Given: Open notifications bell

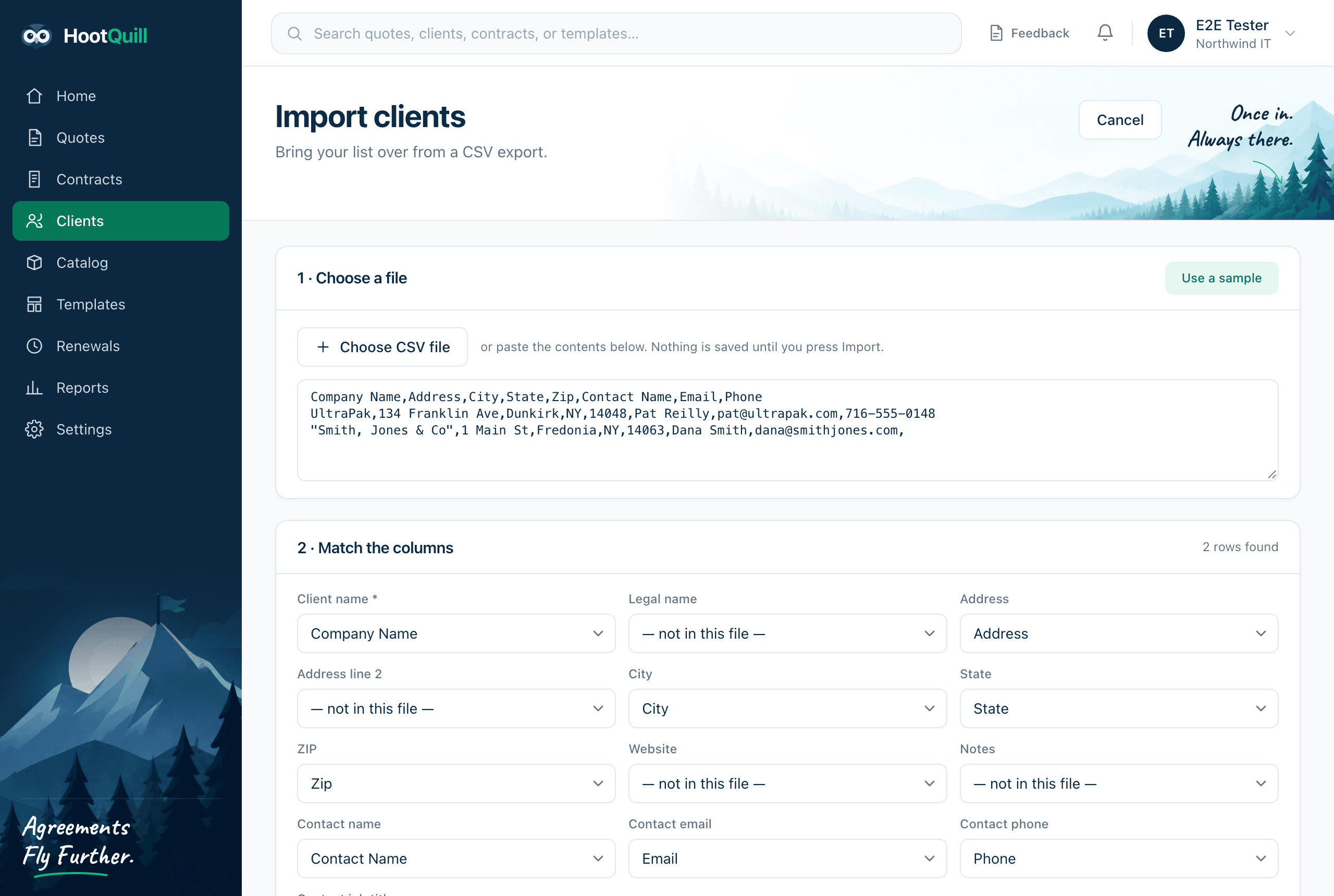Looking at the screenshot, I should 1105,33.
